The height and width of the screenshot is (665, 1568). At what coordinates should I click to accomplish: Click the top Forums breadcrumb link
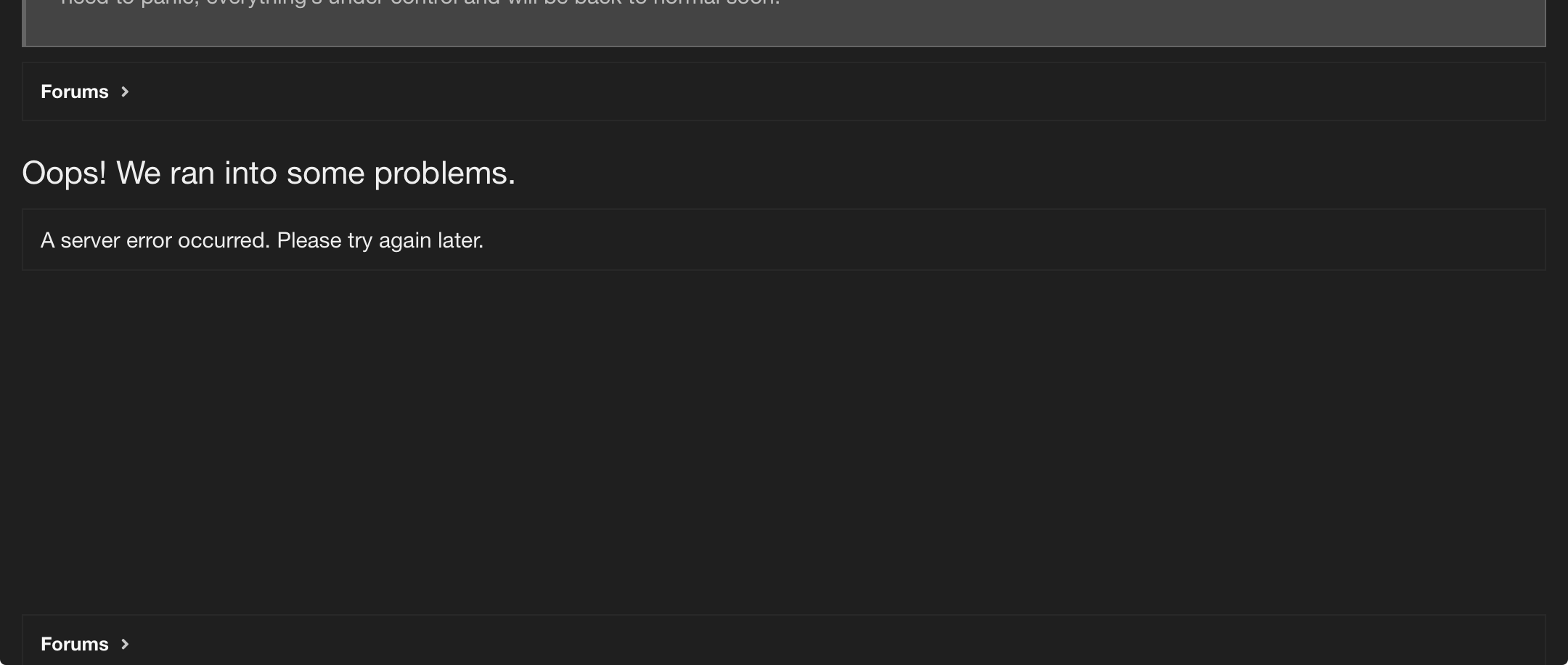click(x=74, y=92)
